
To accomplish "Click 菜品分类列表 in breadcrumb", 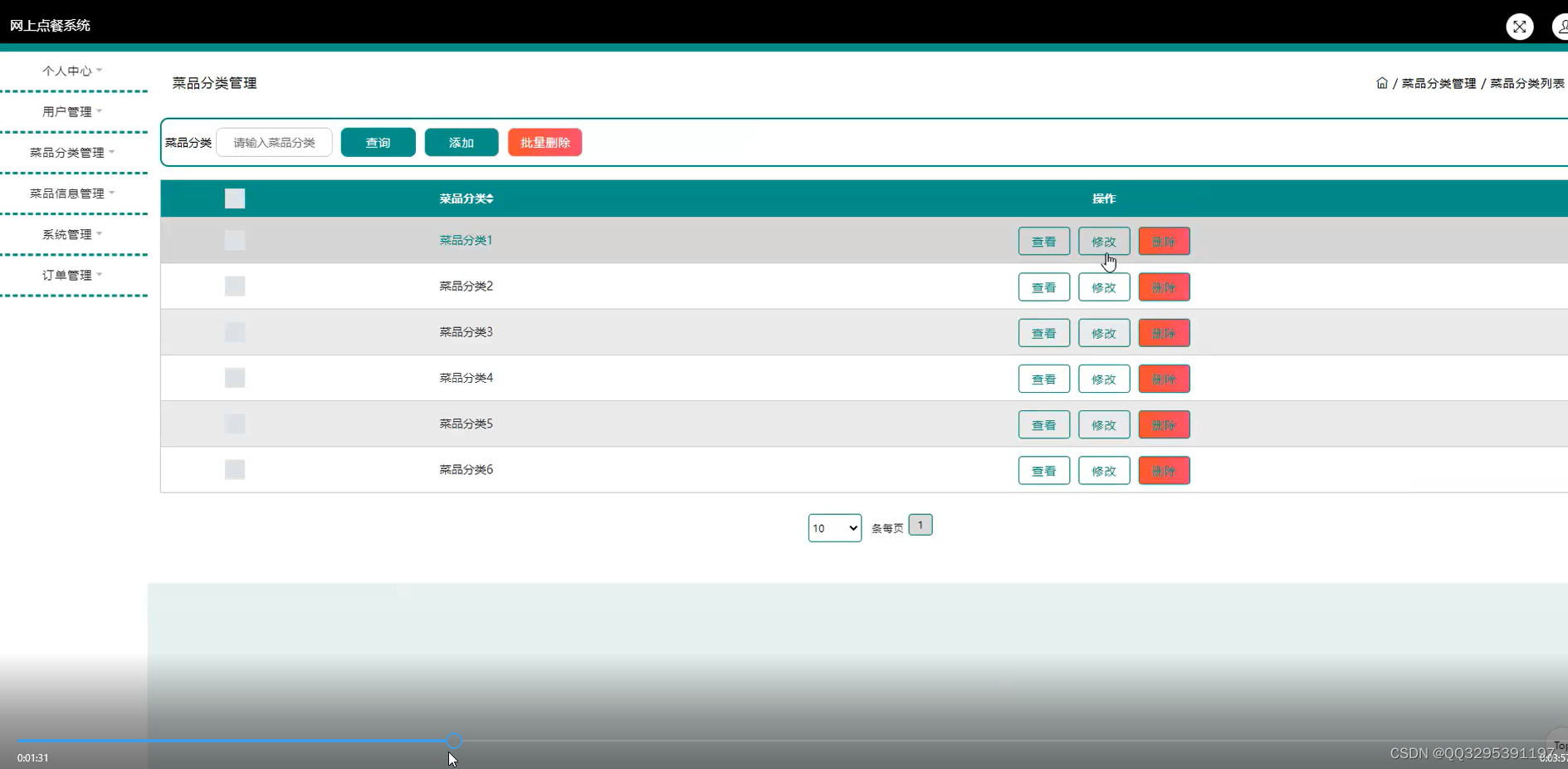I will pos(1526,83).
